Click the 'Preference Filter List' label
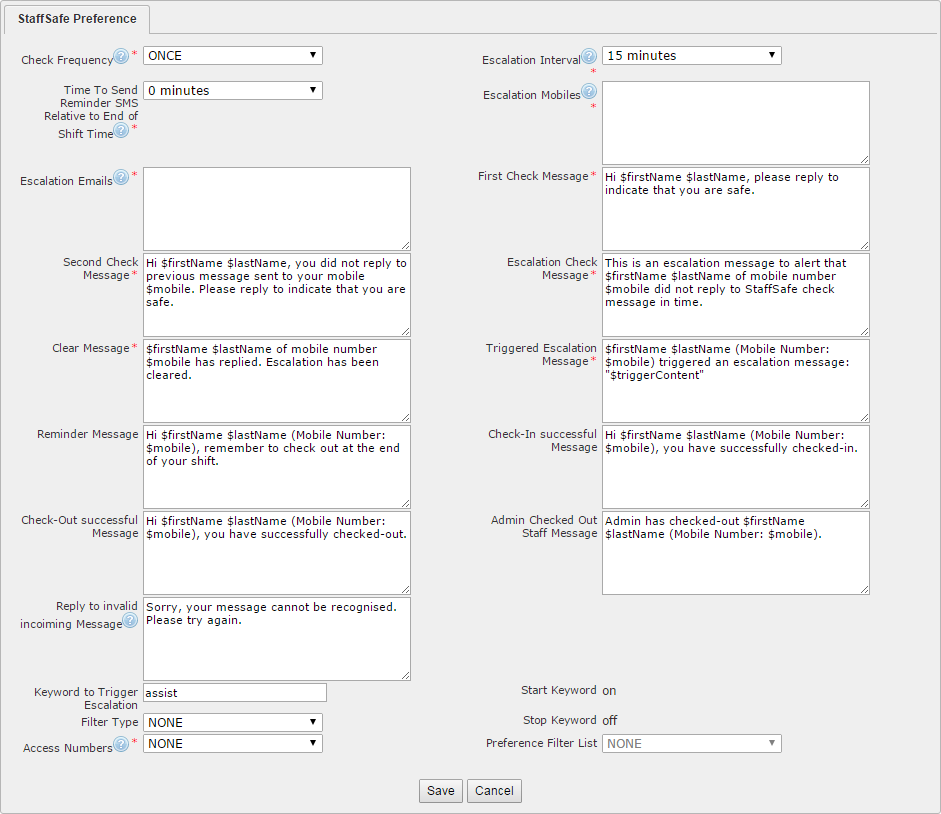The height and width of the screenshot is (814, 941). tap(542, 743)
